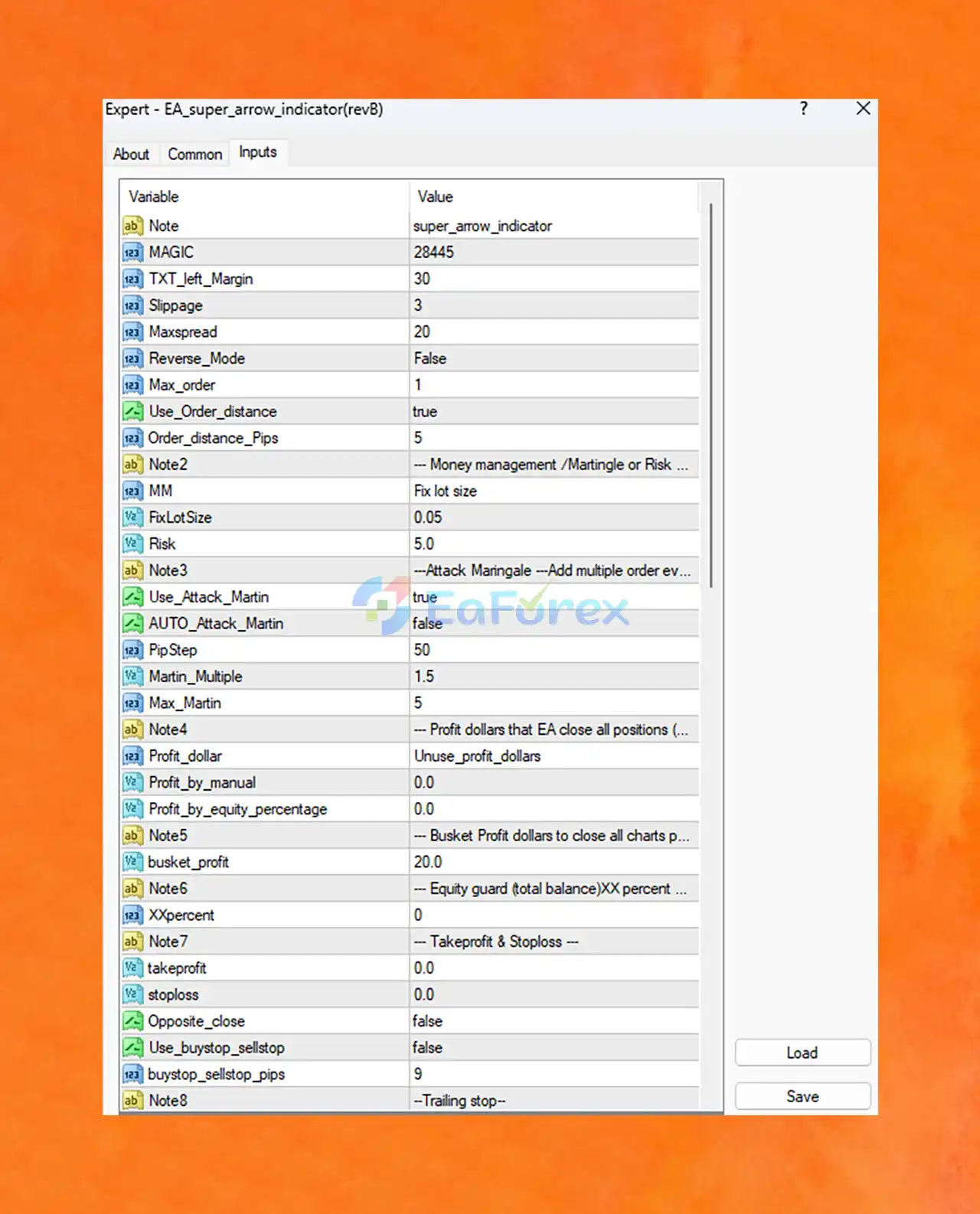Switch to the About tab
Image resolution: width=980 pixels, height=1214 pixels.
131,154
